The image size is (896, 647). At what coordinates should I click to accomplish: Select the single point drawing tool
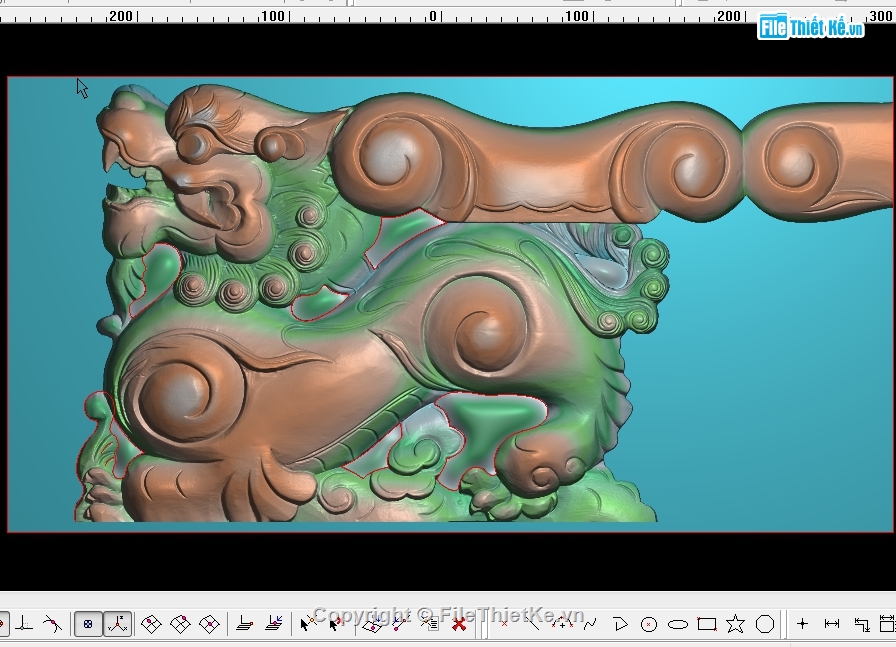503,624
